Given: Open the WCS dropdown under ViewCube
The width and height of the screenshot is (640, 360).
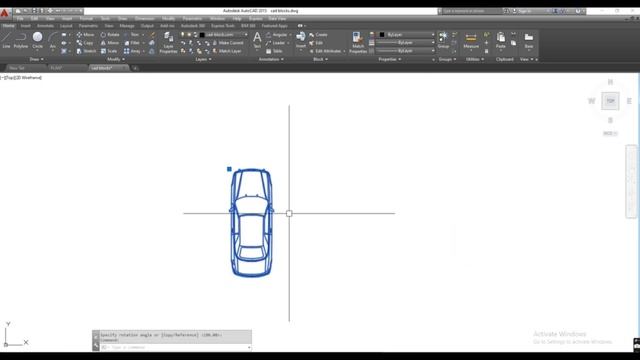Looking at the screenshot, I should (x=610, y=133).
